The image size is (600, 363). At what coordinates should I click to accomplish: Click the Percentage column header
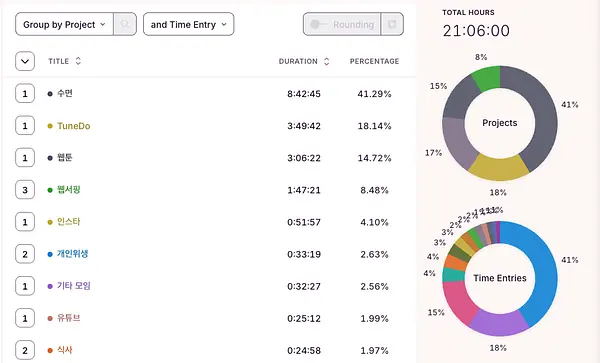coord(374,61)
